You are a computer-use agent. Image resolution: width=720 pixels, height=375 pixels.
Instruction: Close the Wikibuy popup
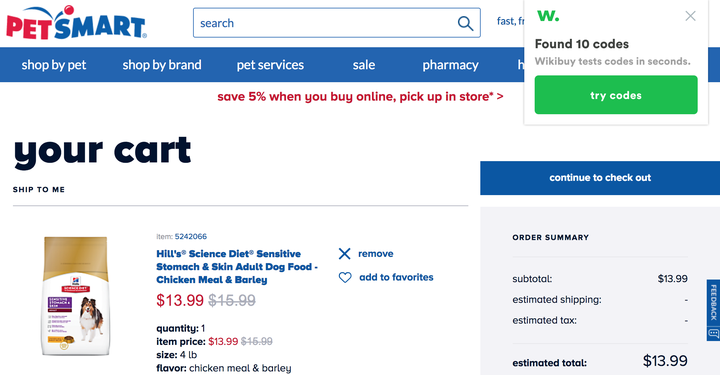point(690,16)
